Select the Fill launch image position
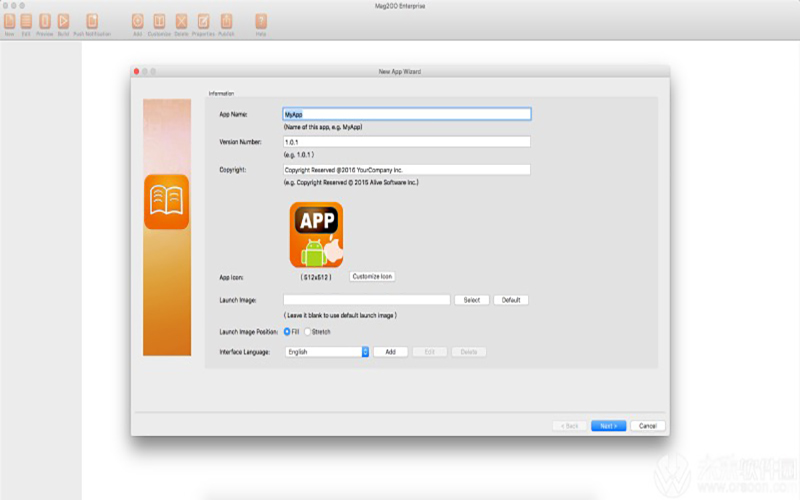Viewport: 800px width, 500px height. click(x=287, y=332)
